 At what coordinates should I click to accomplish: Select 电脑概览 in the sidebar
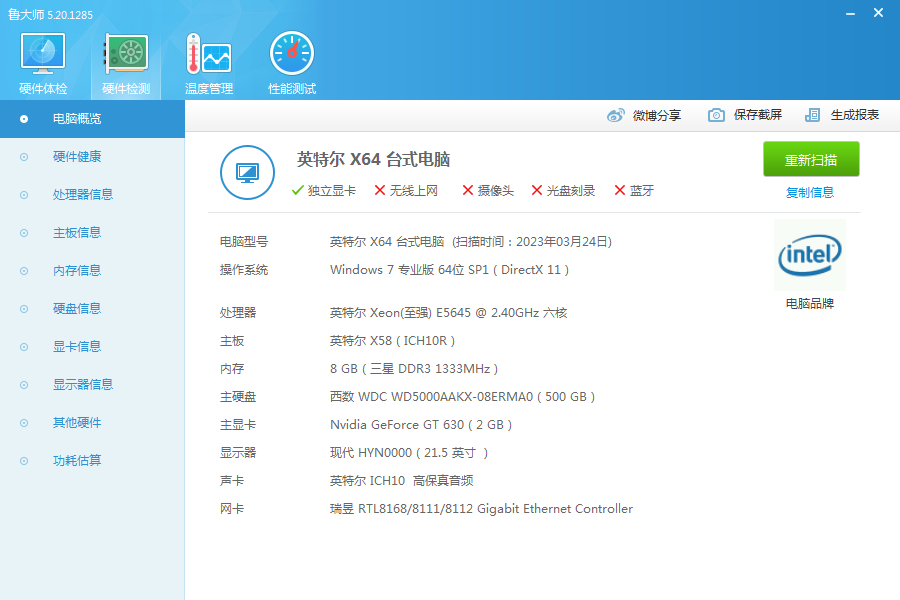[x=92, y=119]
